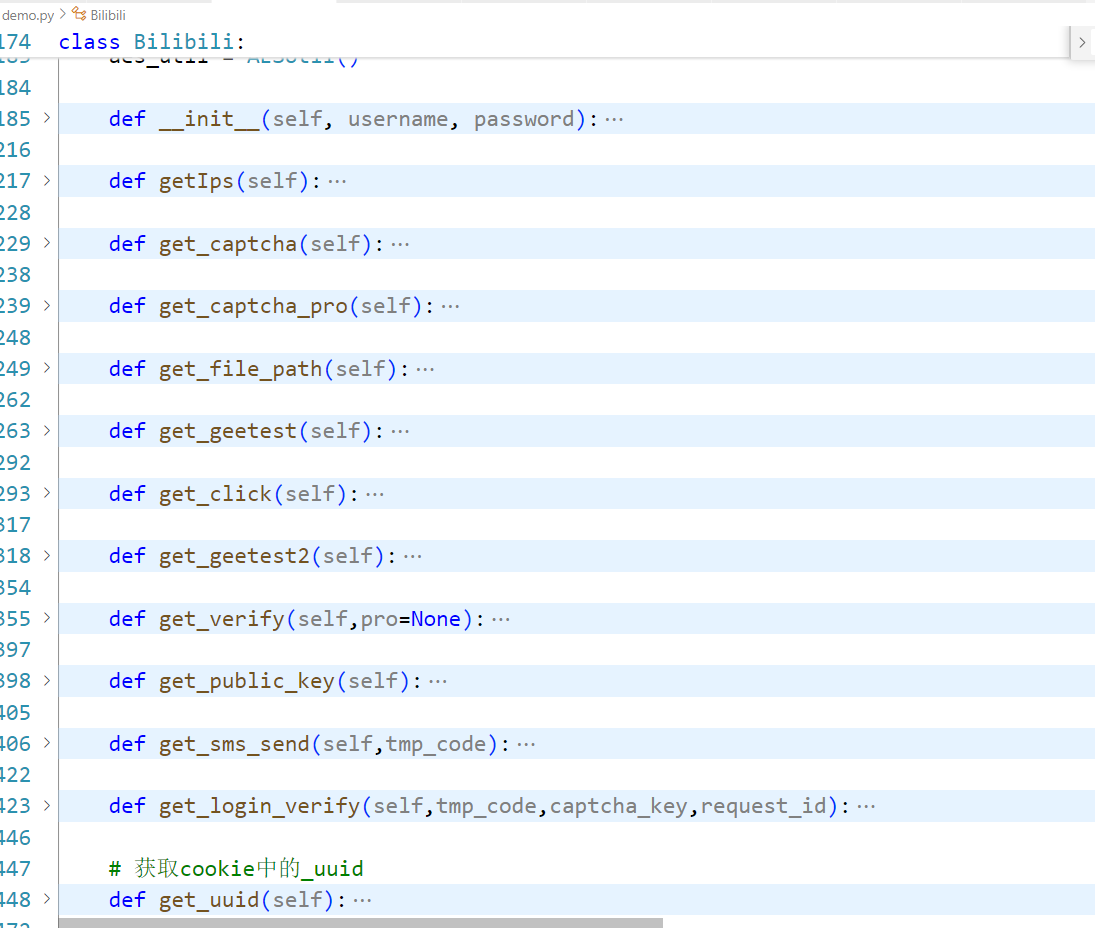Click the ellipsis after get_click definition
Image resolution: width=1095 pixels, height=928 pixels.
click(375, 494)
